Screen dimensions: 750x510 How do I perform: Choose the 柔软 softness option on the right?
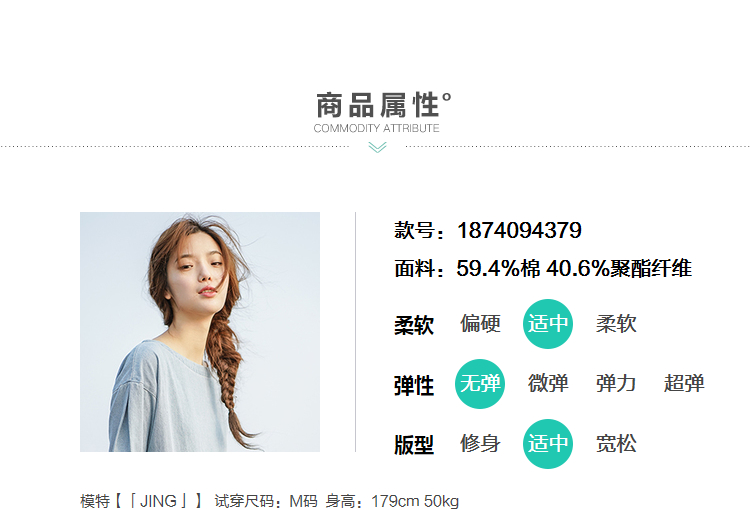coord(616,324)
